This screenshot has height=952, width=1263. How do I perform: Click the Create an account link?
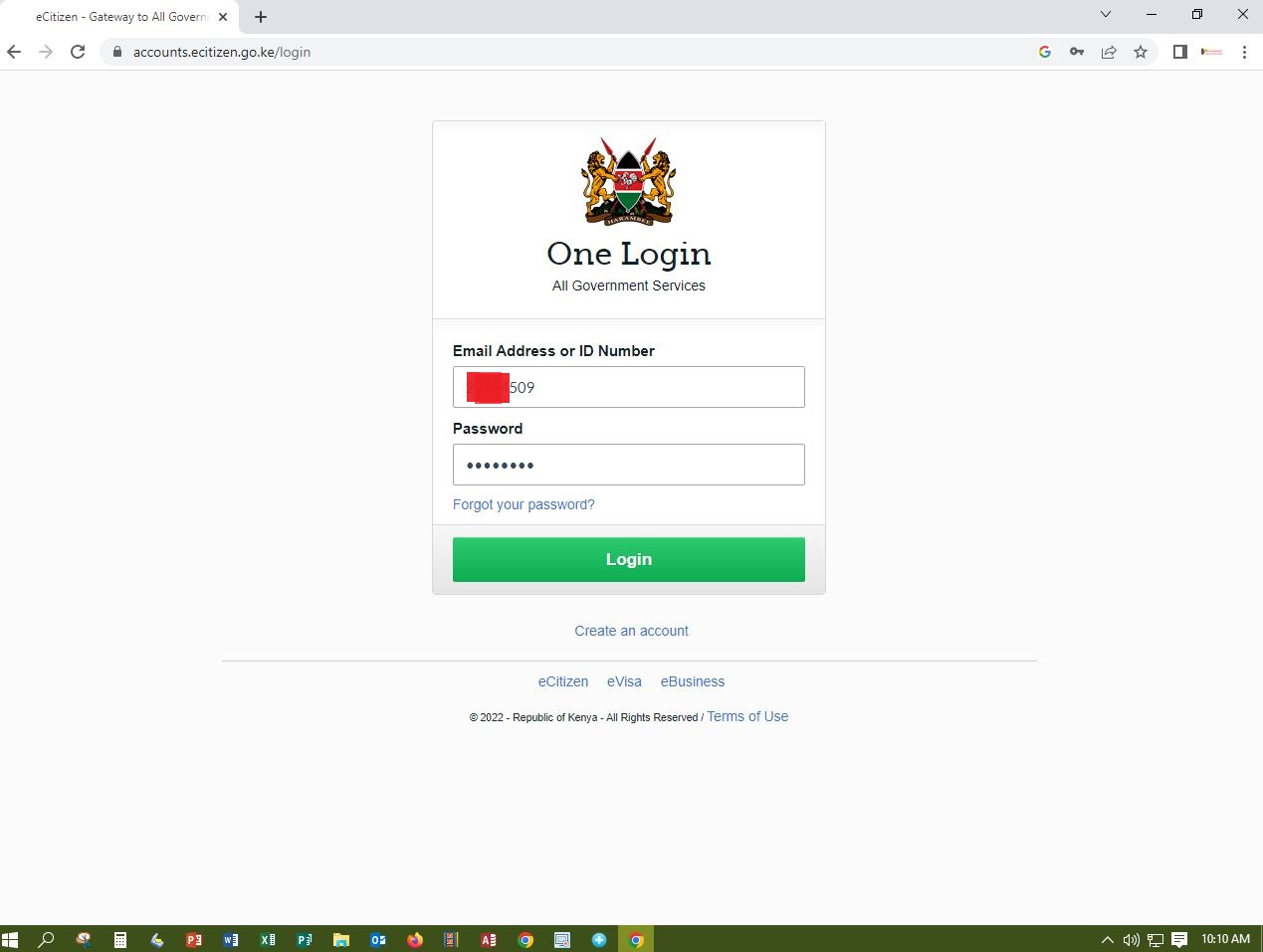(631, 631)
